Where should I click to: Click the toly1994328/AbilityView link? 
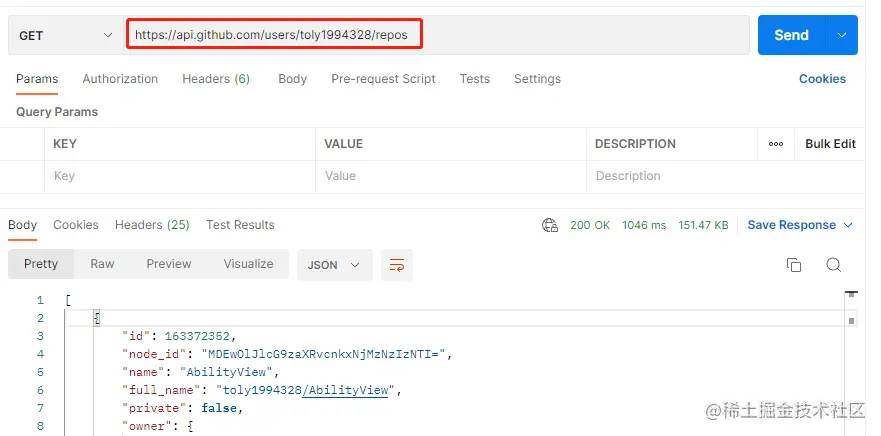[345, 390]
